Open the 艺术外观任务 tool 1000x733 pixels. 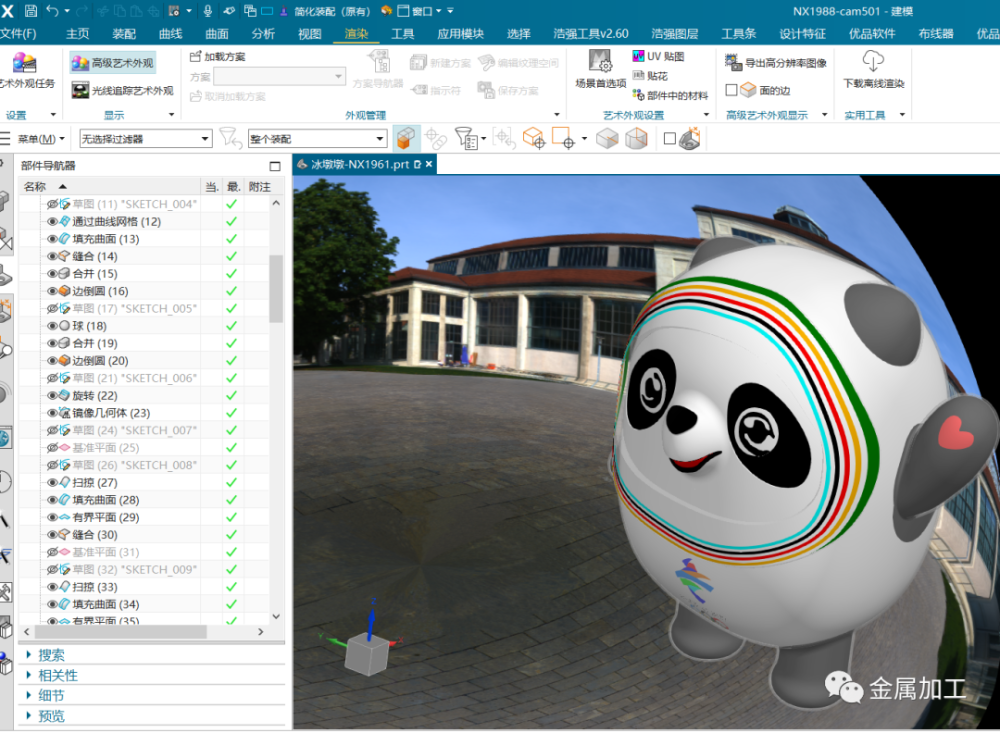click(x=26, y=71)
